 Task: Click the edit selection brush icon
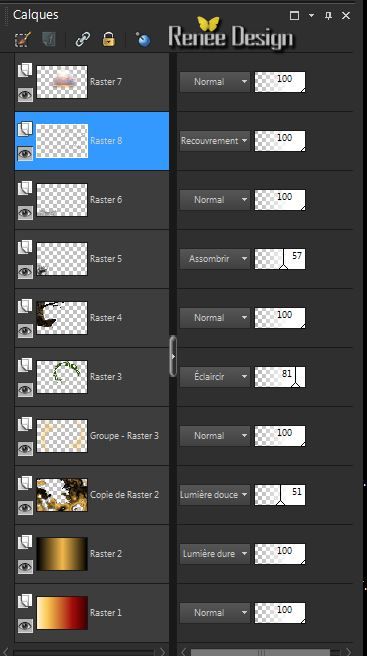[23, 40]
